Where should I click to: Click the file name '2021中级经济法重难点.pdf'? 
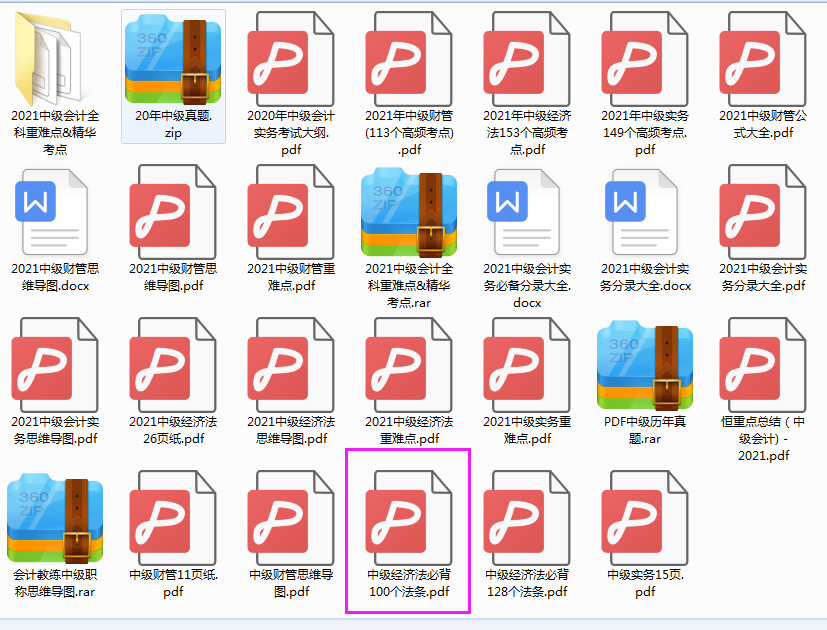[x=409, y=430]
